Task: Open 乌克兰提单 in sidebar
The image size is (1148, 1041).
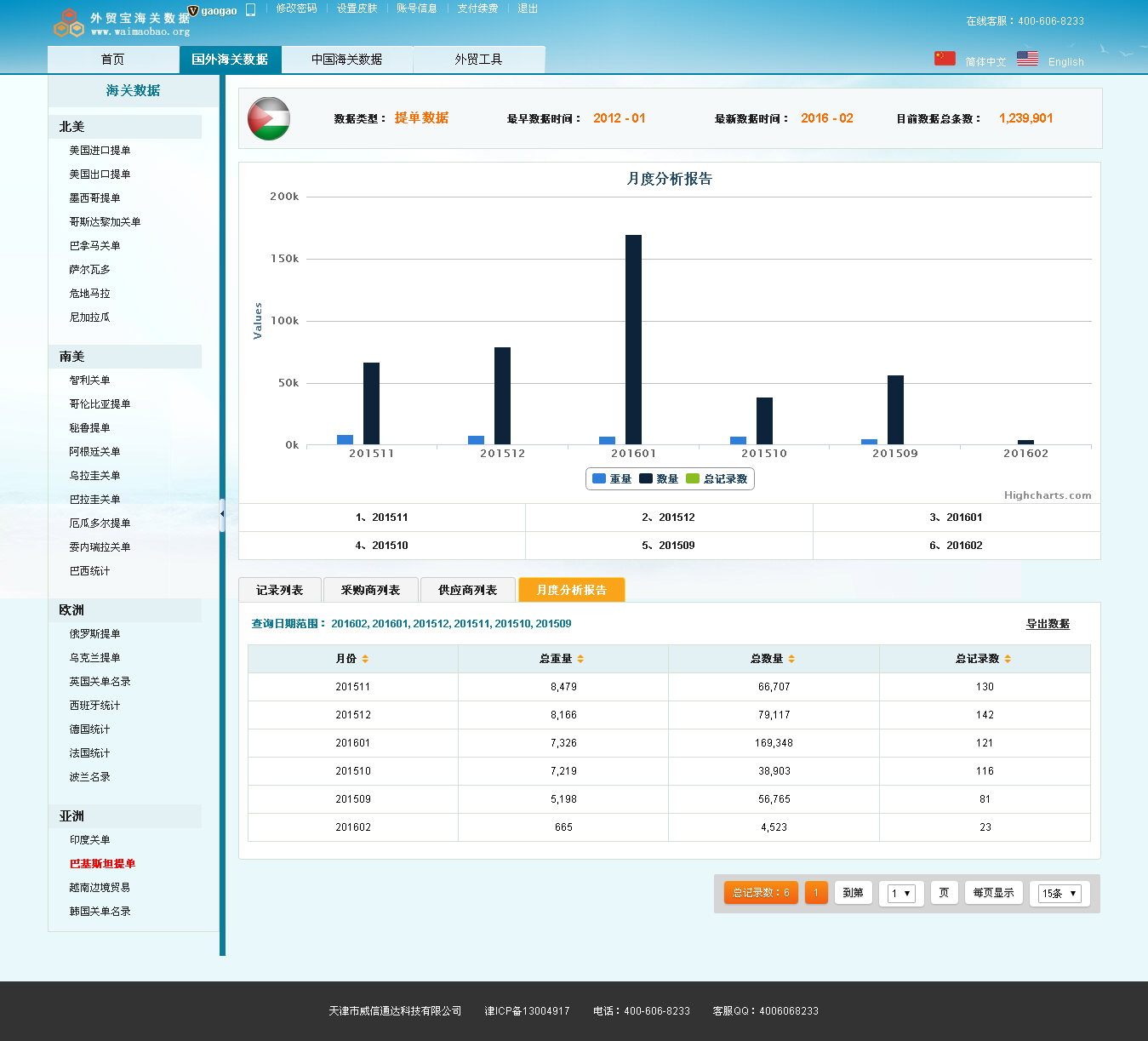Action: click(94, 658)
